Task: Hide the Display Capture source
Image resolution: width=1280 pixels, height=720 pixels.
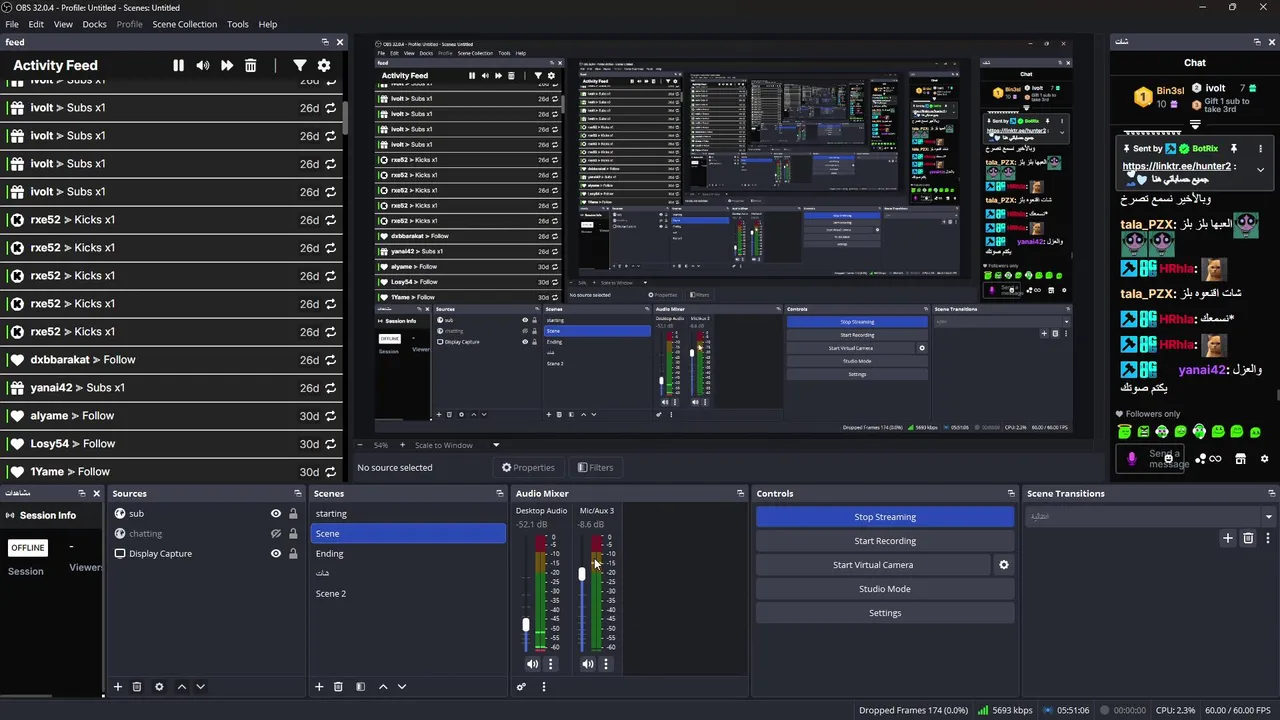Action: tap(276, 554)
